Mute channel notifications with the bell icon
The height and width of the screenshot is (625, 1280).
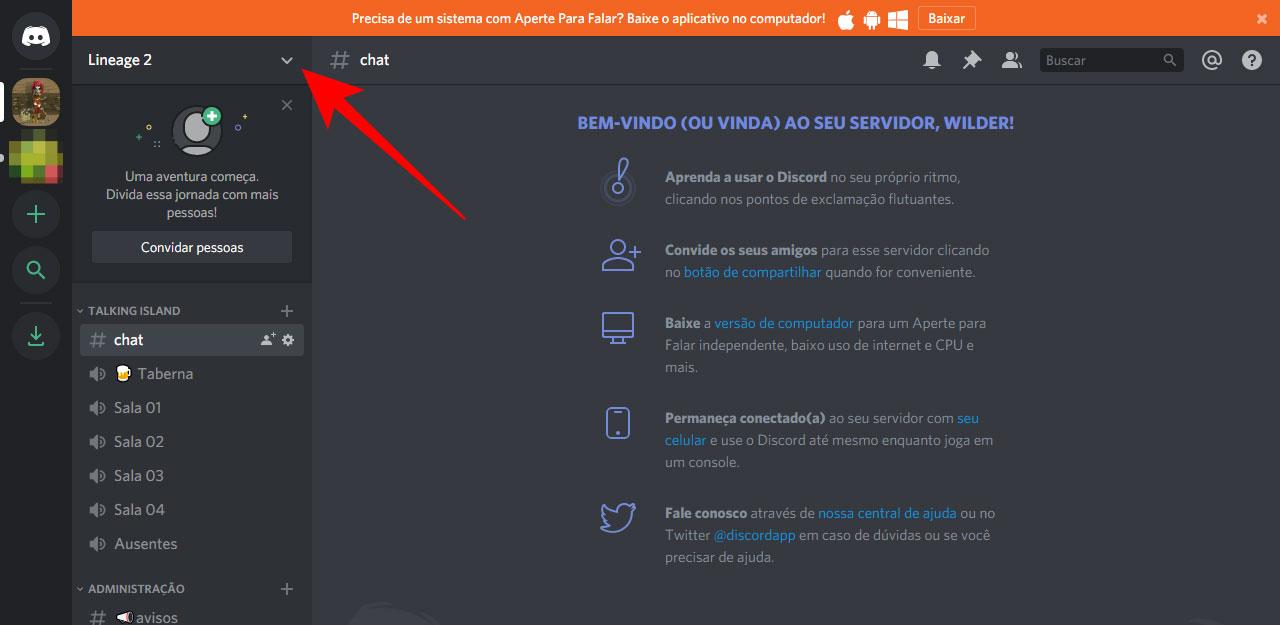click(931, 59)
